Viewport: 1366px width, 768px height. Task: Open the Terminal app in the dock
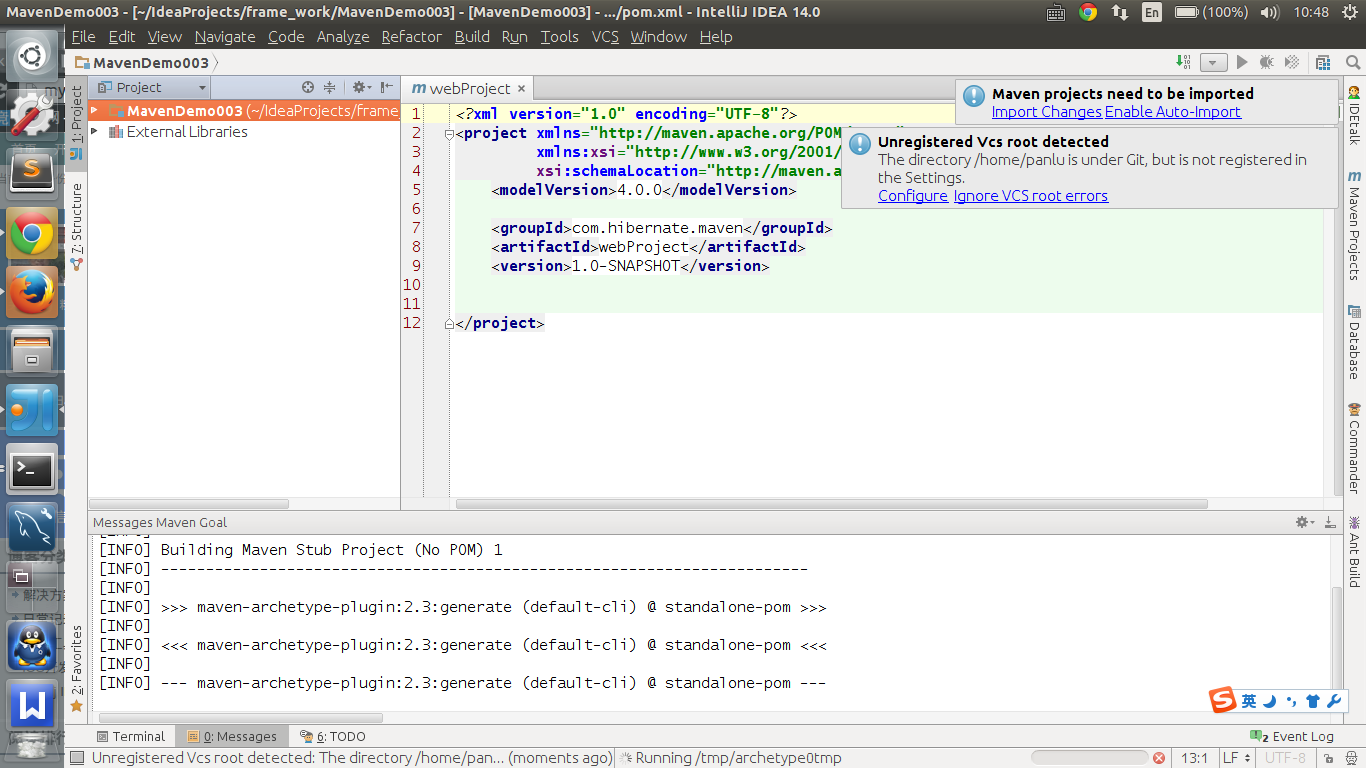tap(32, 468)
